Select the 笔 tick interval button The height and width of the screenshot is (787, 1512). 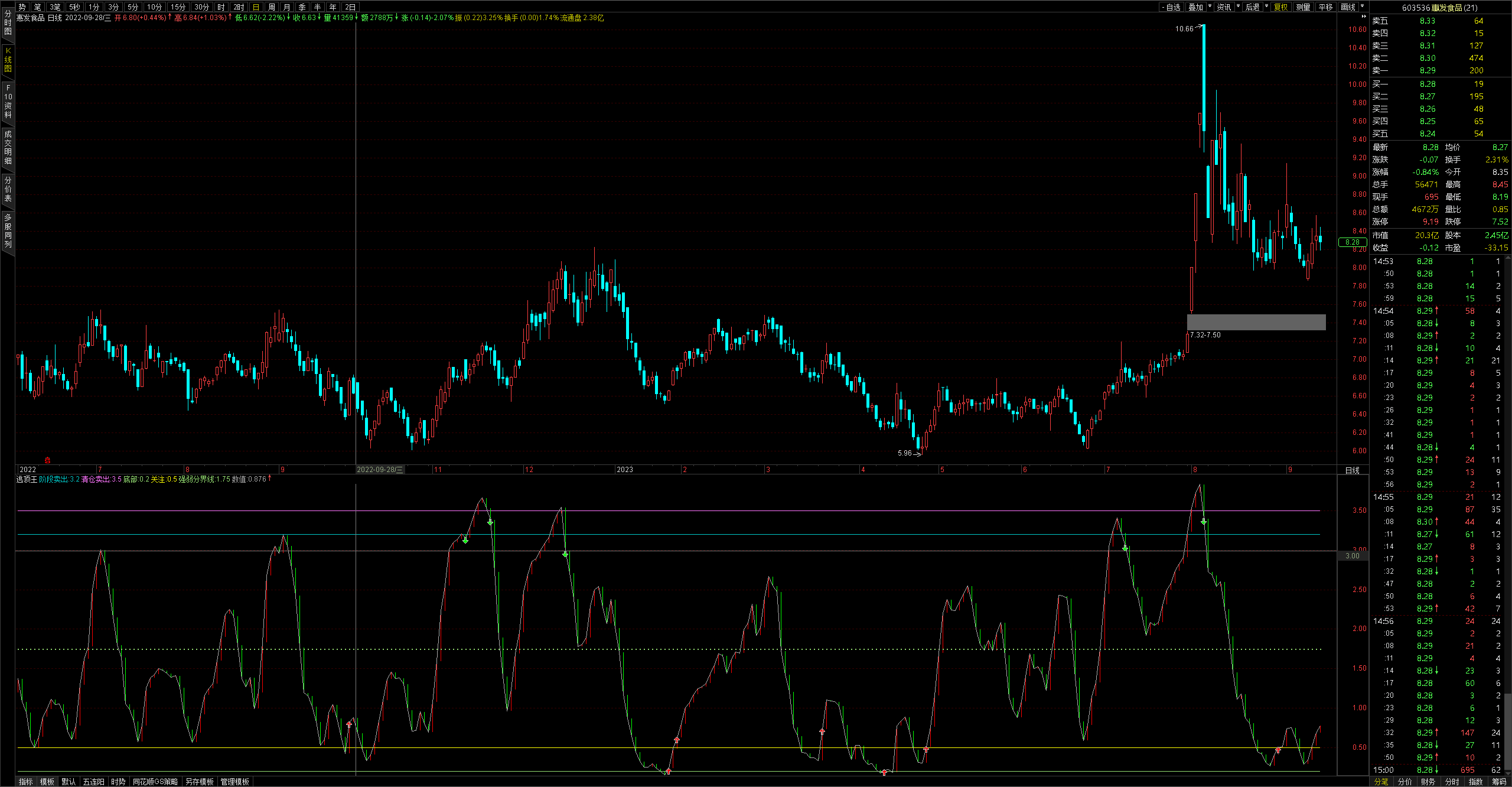click(38, 7)
